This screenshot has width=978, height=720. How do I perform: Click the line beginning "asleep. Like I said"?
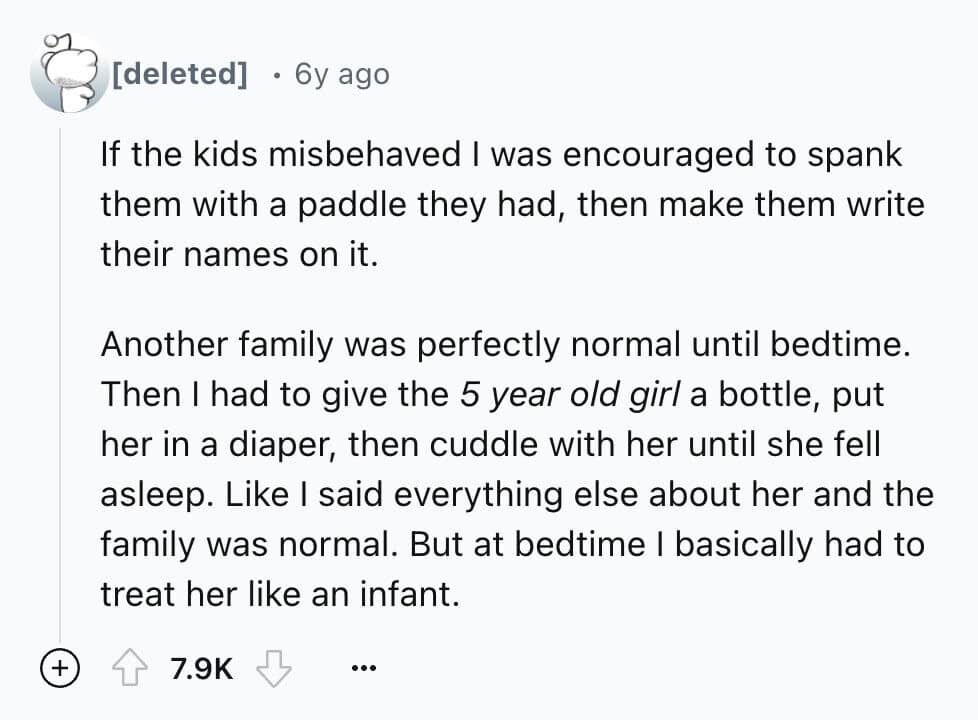(x=516, y=493)
